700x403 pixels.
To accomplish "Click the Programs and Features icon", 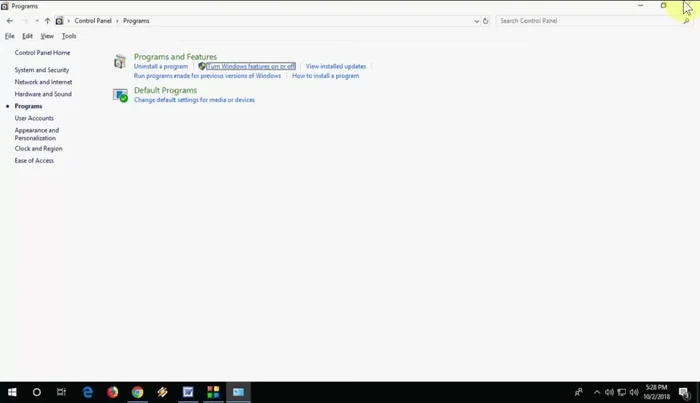I will [120, 62].
